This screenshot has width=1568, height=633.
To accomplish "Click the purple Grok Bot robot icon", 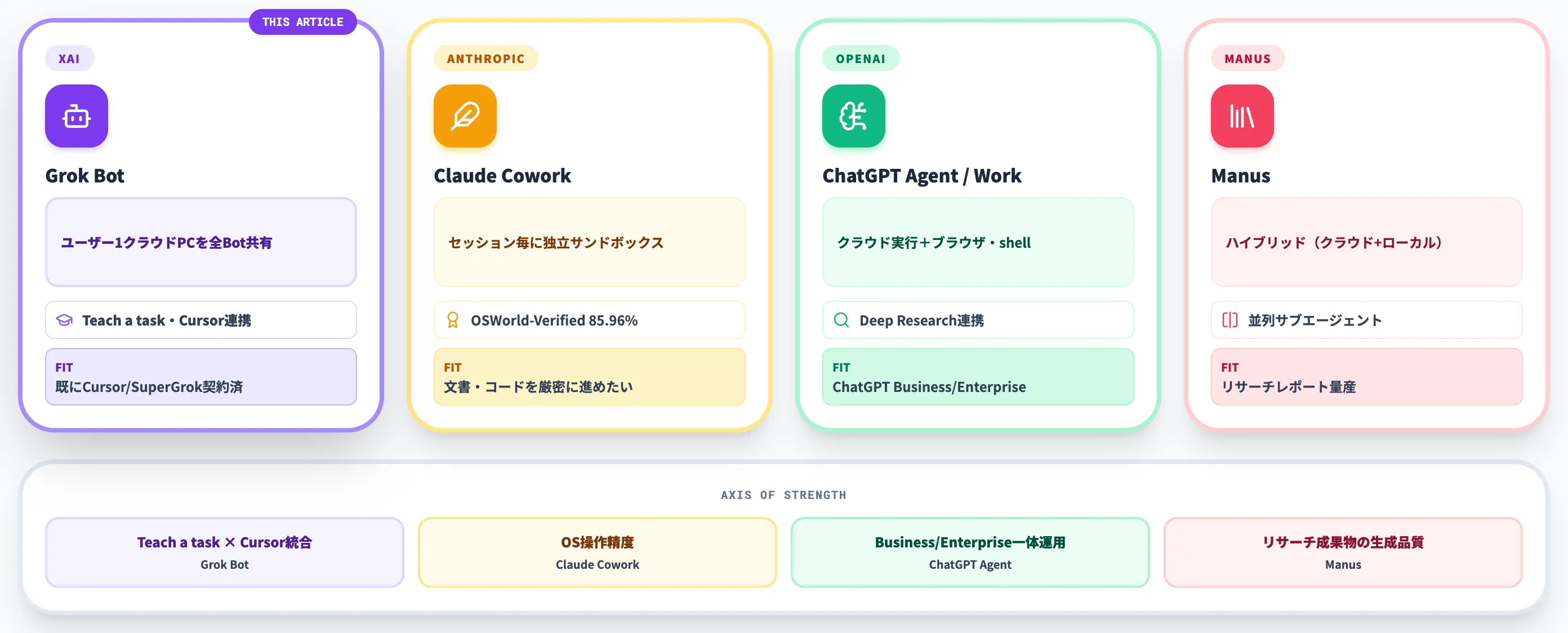I will click(x=77, y=115).
